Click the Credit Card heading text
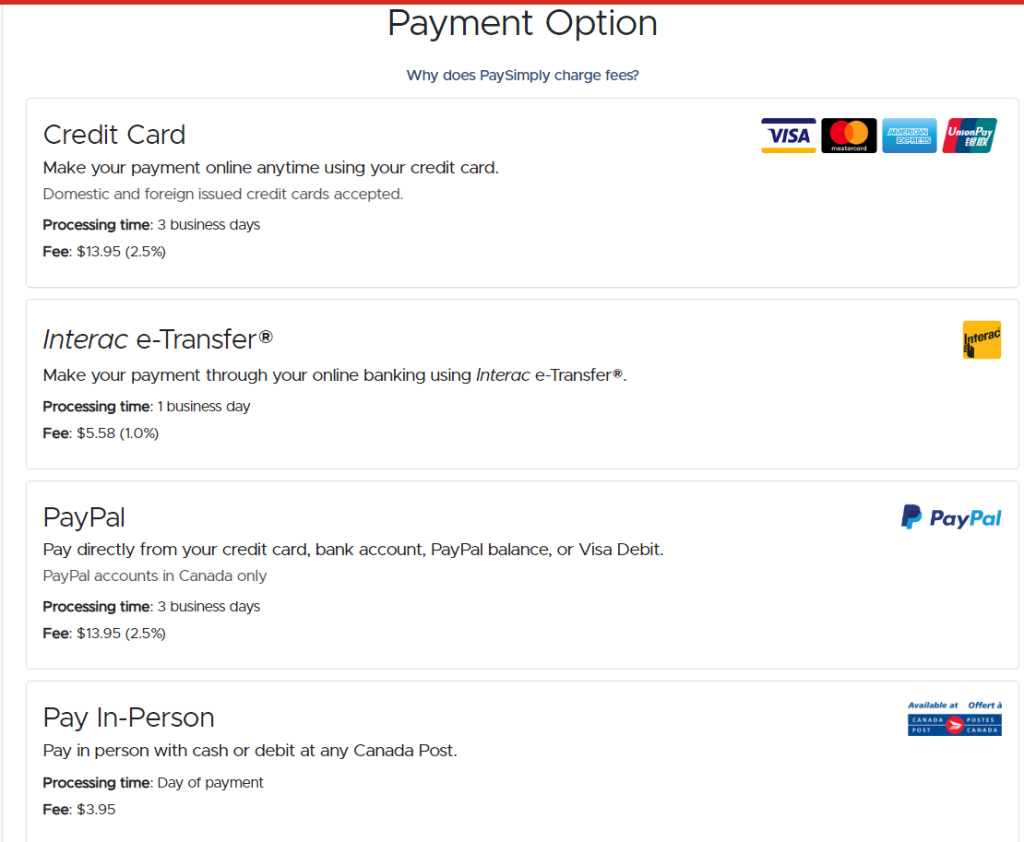Screen dimensions: 1024x842 (x=114, y=134)
